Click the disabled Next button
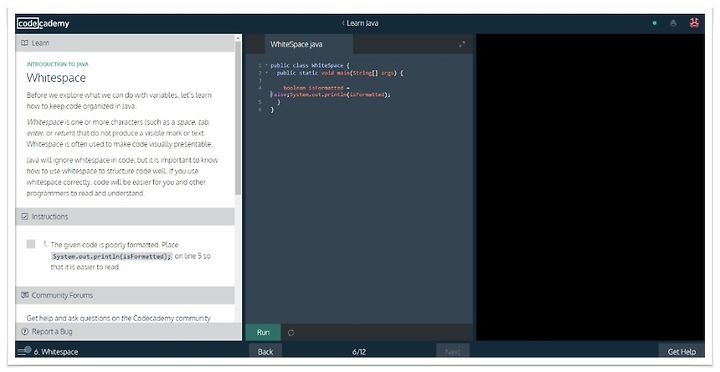720x372 pixels. tap(453, 351)
